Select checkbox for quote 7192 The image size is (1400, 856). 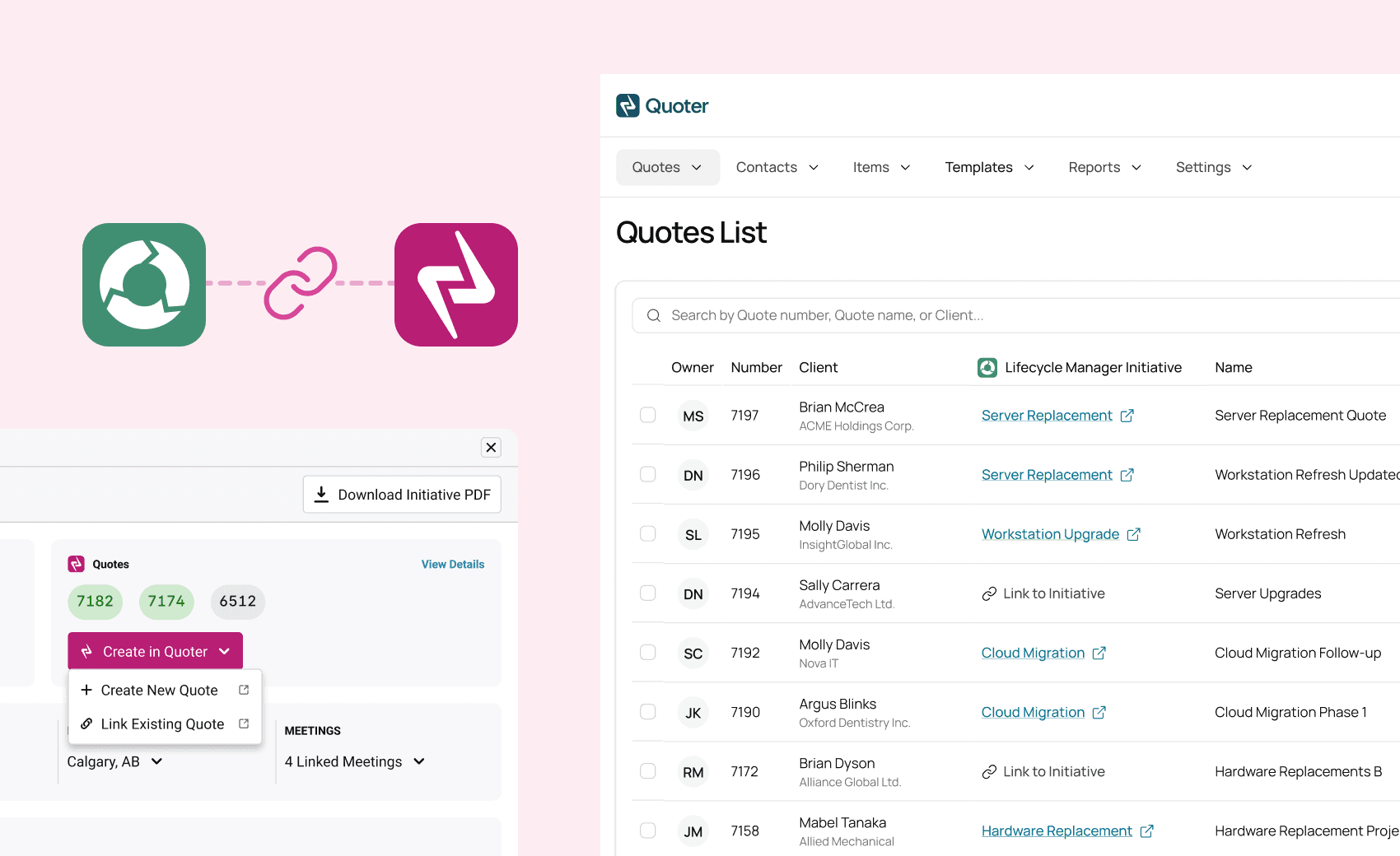tap(648, 652)
